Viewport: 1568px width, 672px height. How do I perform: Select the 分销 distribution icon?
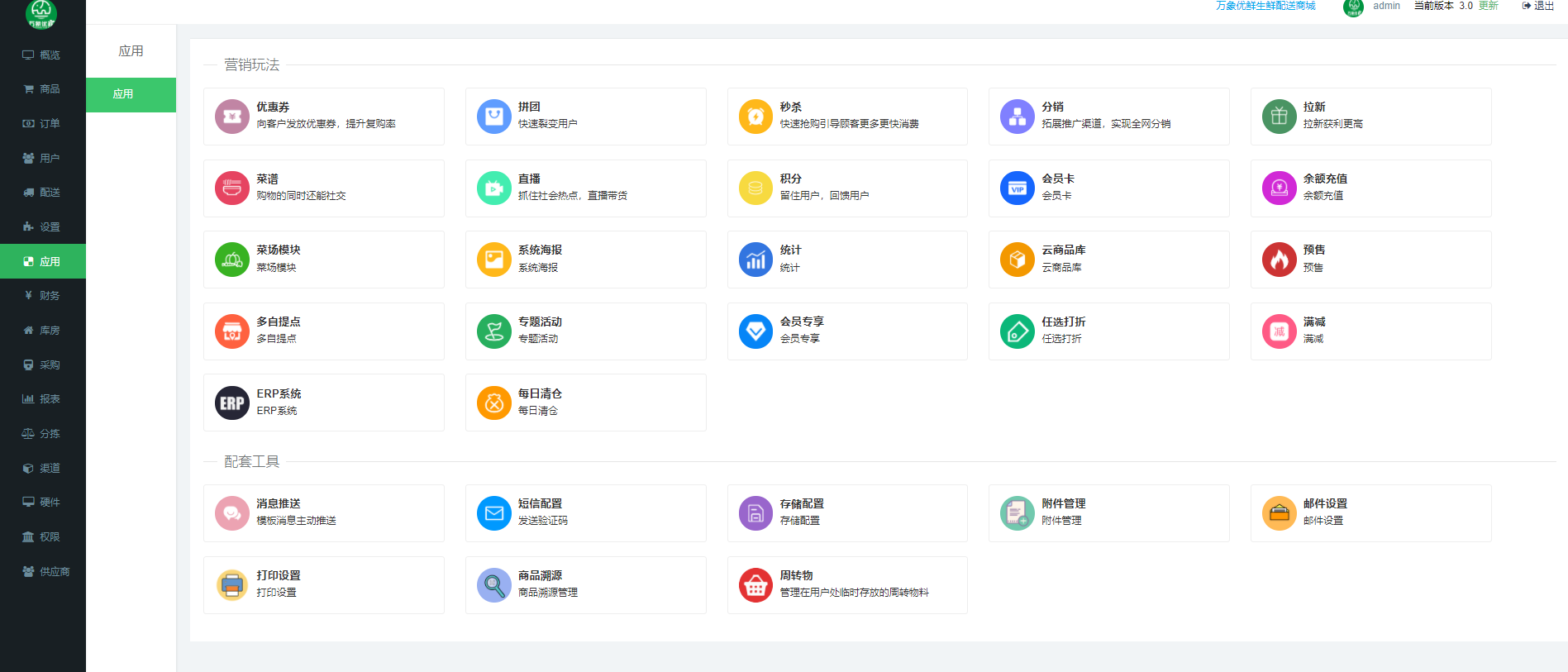(1017, 117)
